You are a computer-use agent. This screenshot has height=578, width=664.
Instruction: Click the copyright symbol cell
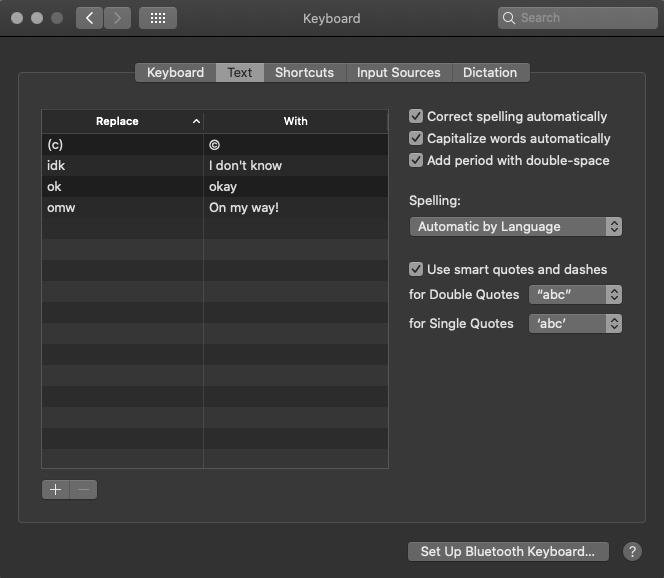[x=296, y=144]
